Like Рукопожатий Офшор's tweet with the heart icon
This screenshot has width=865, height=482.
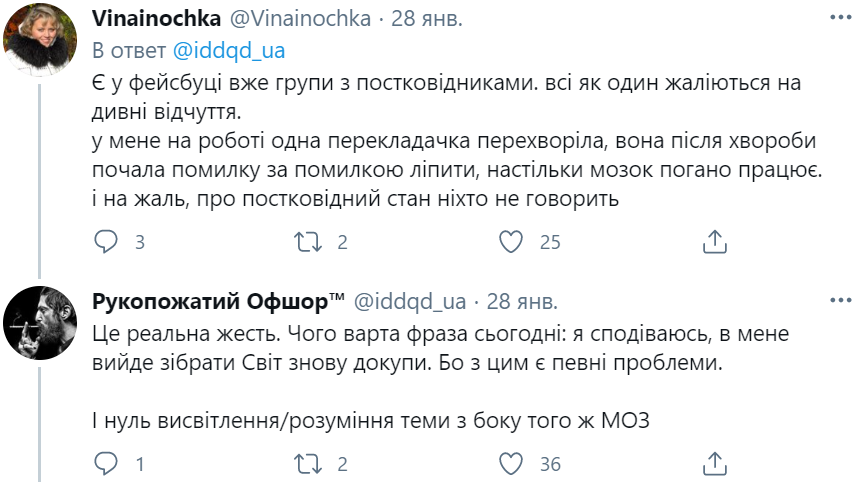(x=511, y=463)
